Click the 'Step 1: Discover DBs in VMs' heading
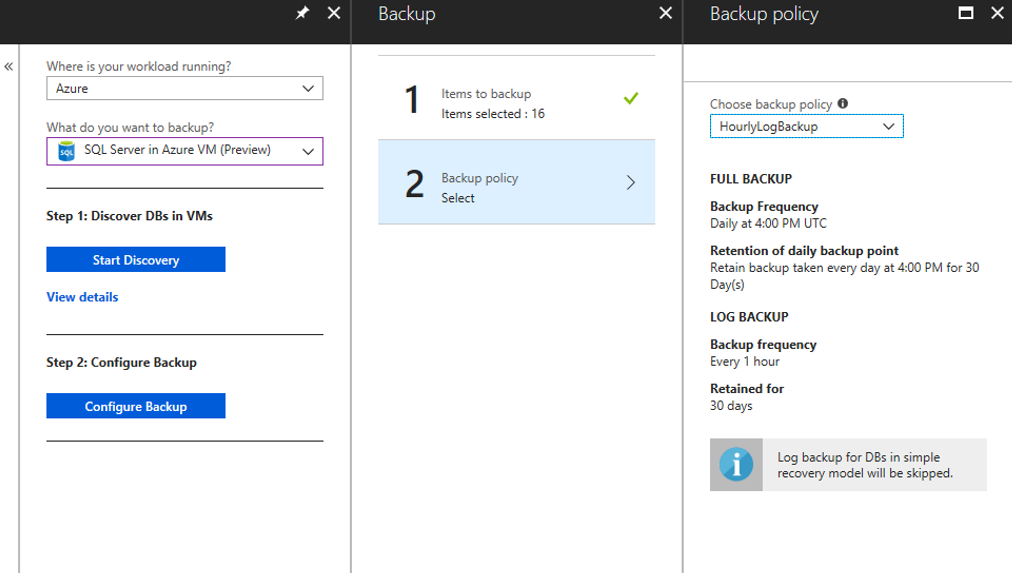 129,216
